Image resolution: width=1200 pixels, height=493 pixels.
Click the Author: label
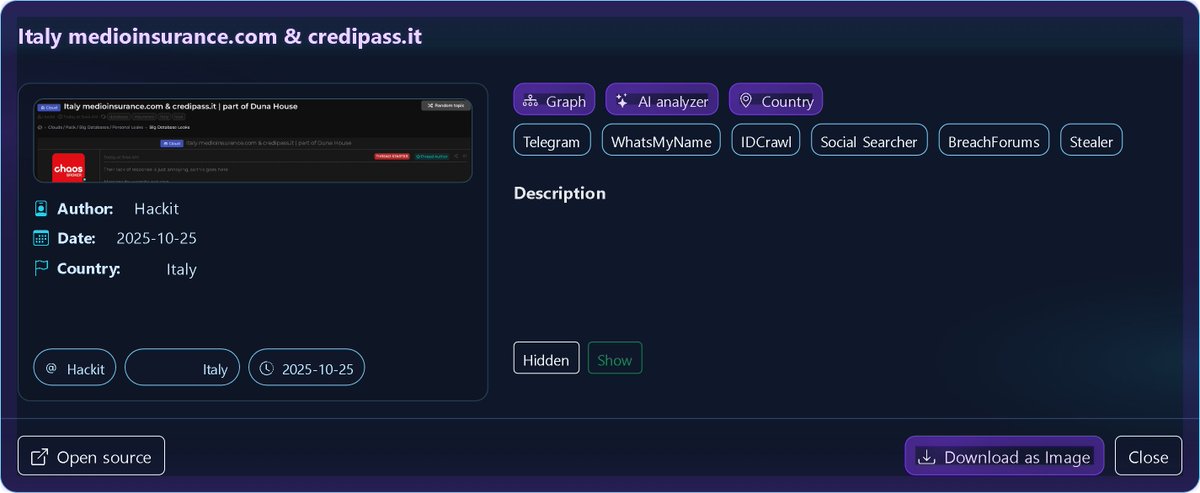coord(87,209)
